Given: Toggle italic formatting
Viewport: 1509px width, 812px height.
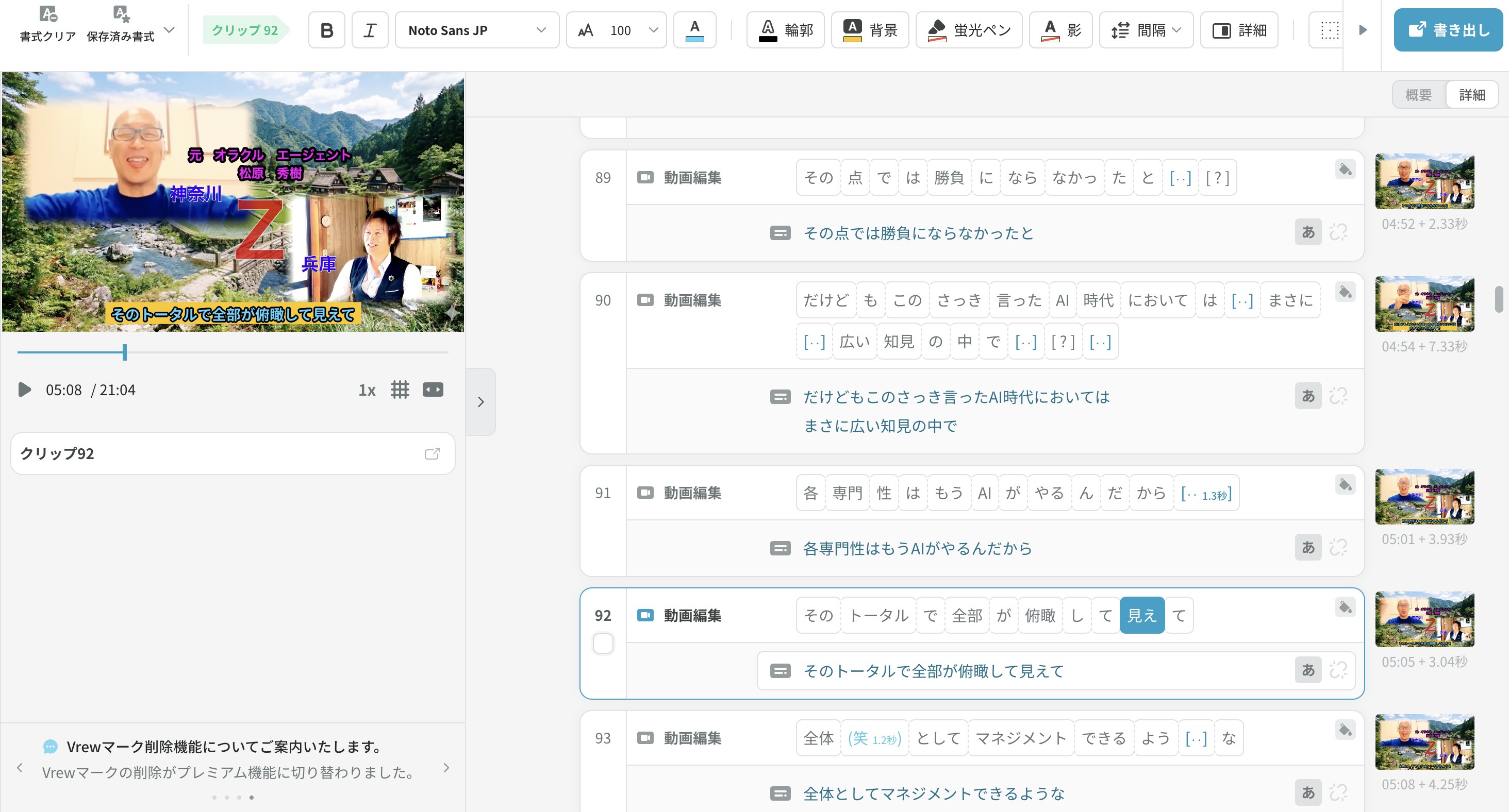Looking at the screenshot, I should pos(370,30).
